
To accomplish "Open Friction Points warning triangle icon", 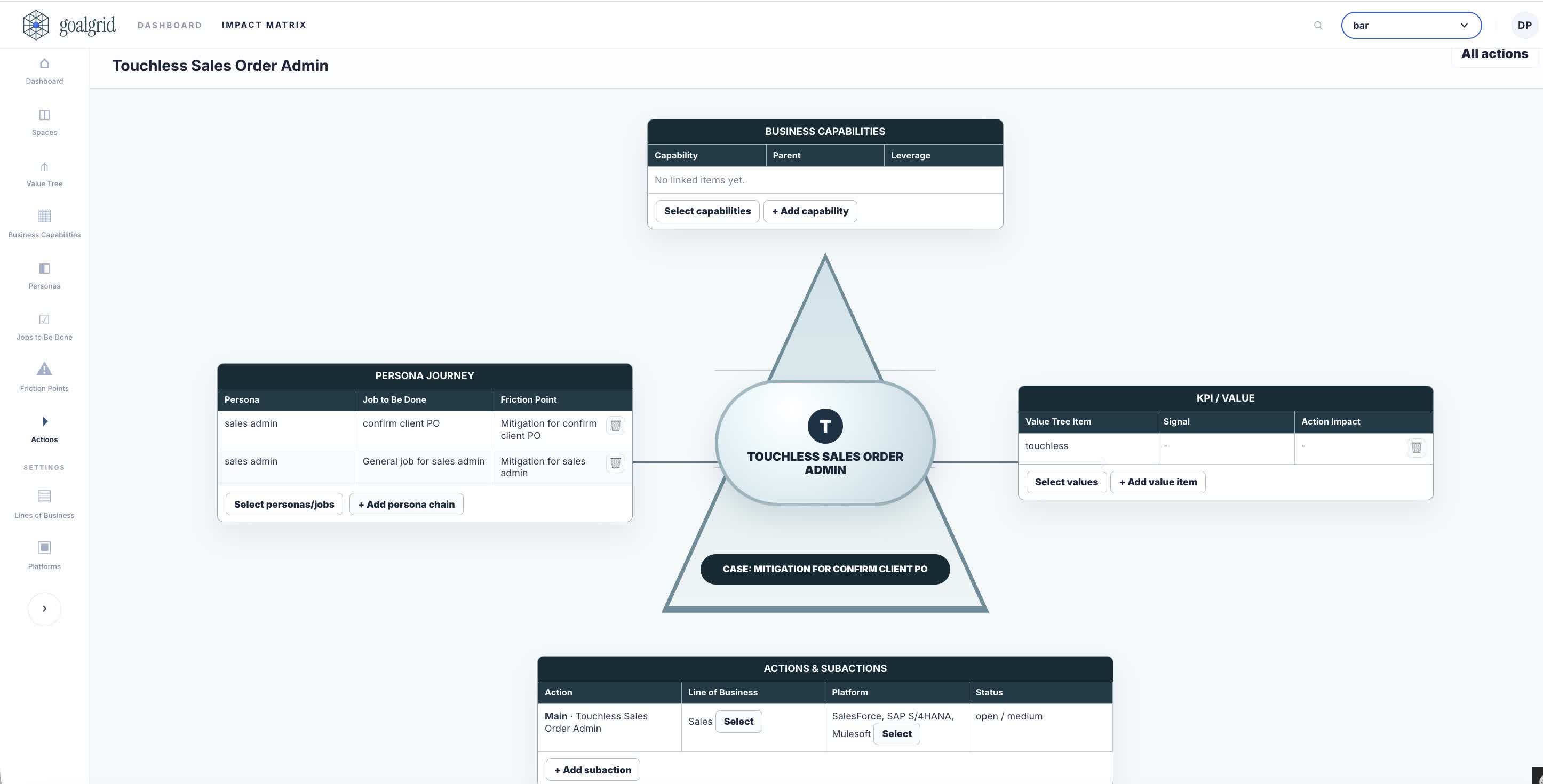I will coord(44,369).
